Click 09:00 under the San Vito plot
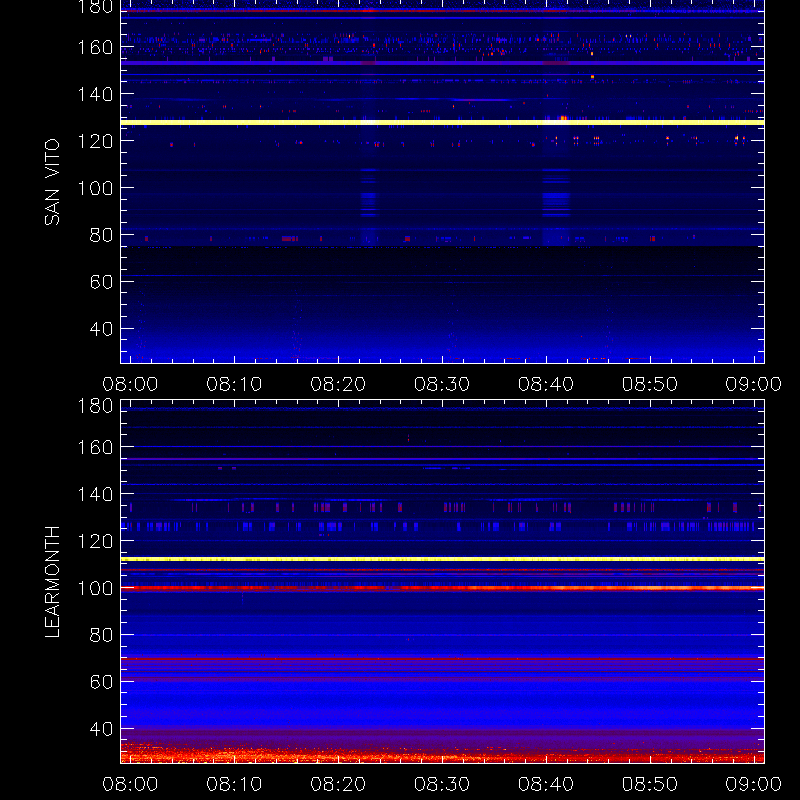800x800 pixels. tap(754, 384)
